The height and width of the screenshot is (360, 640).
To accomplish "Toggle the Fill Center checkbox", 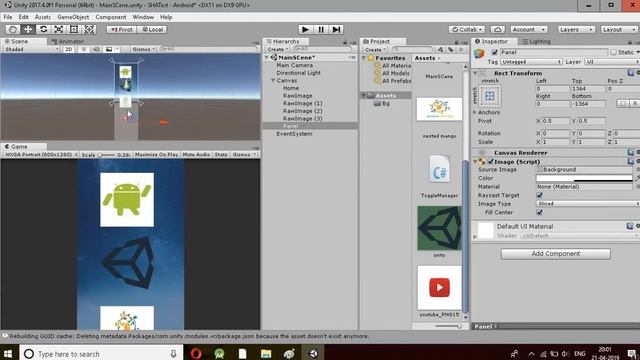I will click(539, 212).
